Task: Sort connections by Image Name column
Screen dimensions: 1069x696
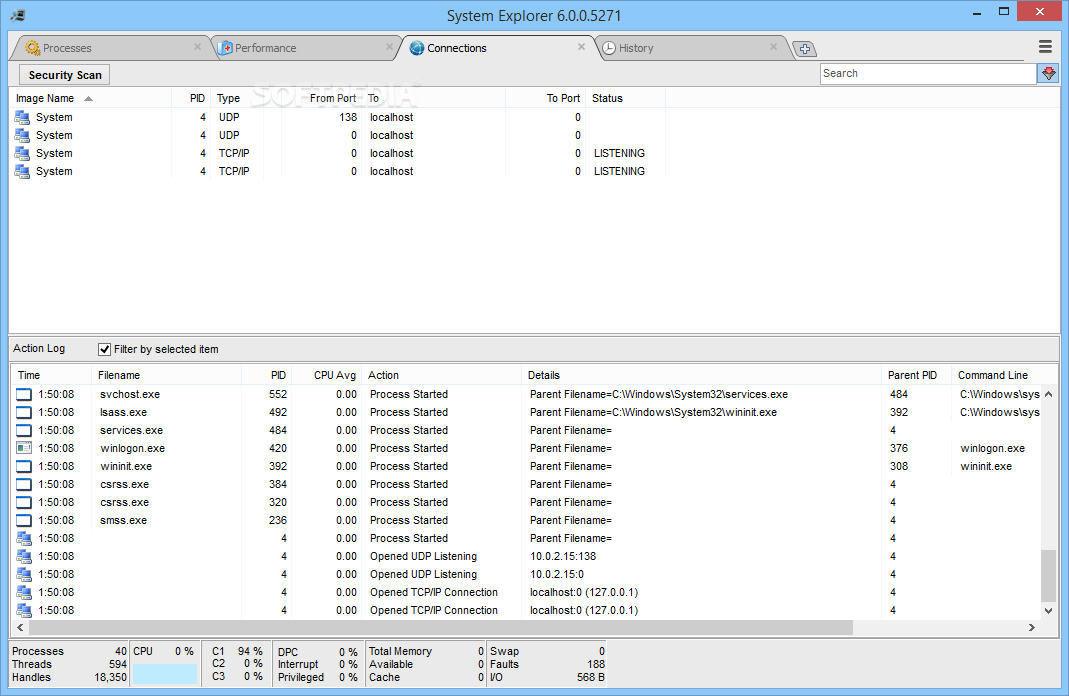Action: pos(90,98)
